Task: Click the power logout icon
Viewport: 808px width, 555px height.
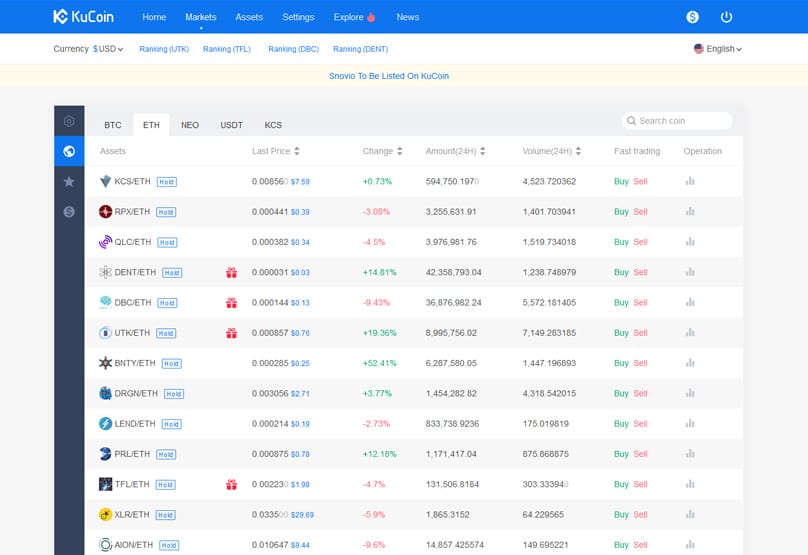Action: click(726, 17)
